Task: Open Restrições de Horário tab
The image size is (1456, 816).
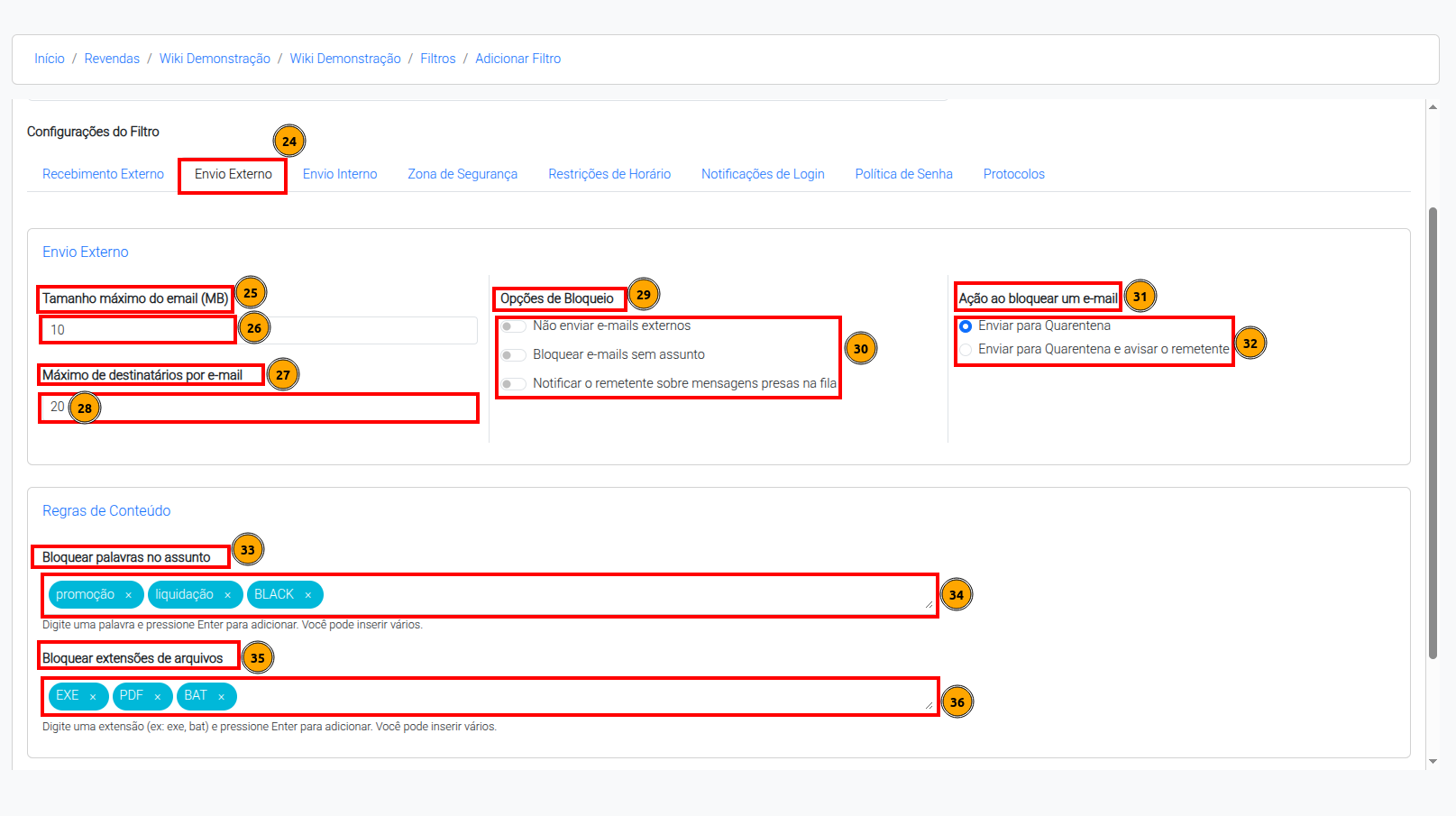Action: [x=609, y=174]
